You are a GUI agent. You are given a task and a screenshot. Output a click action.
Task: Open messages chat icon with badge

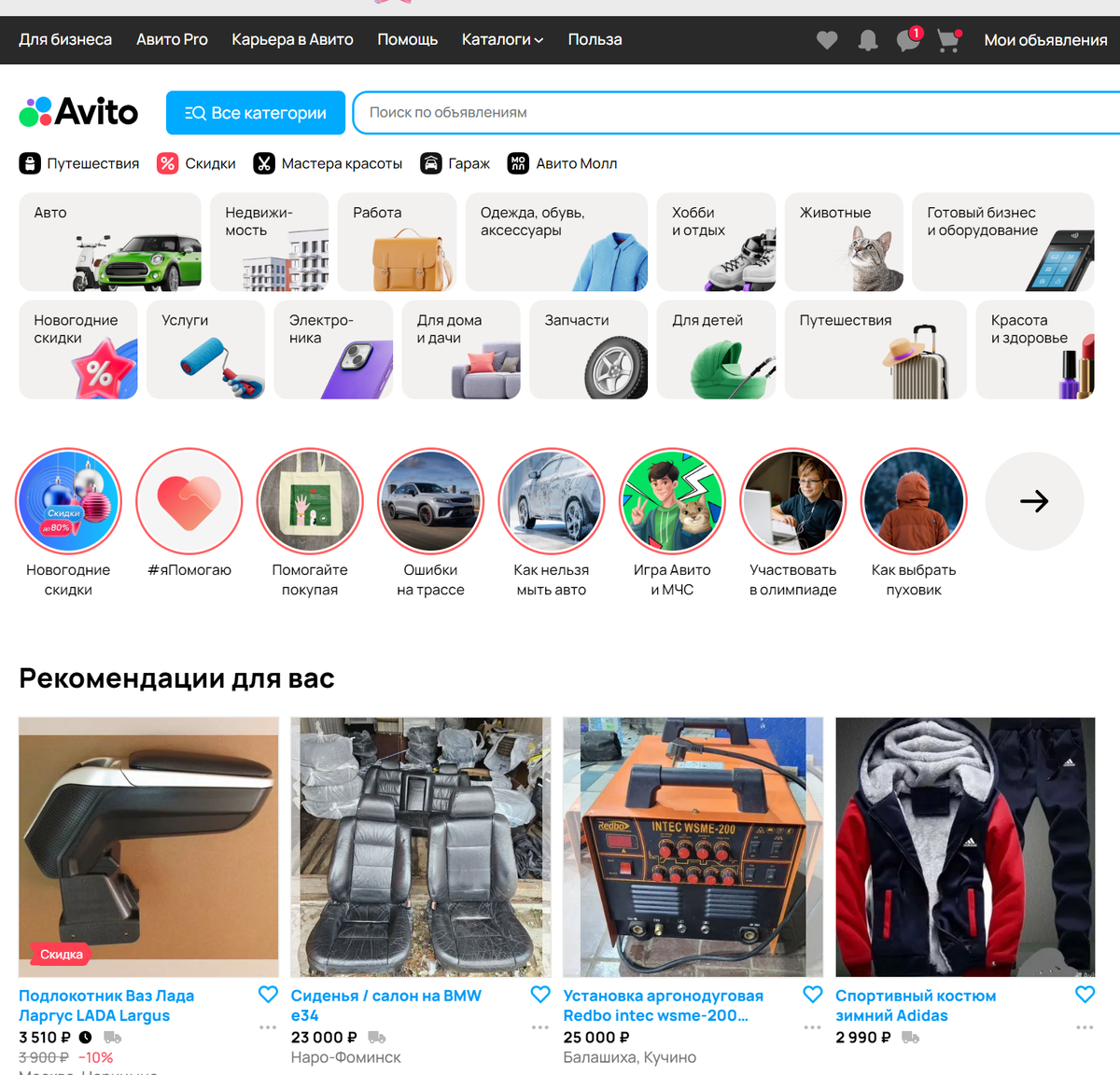pos(909,39)
